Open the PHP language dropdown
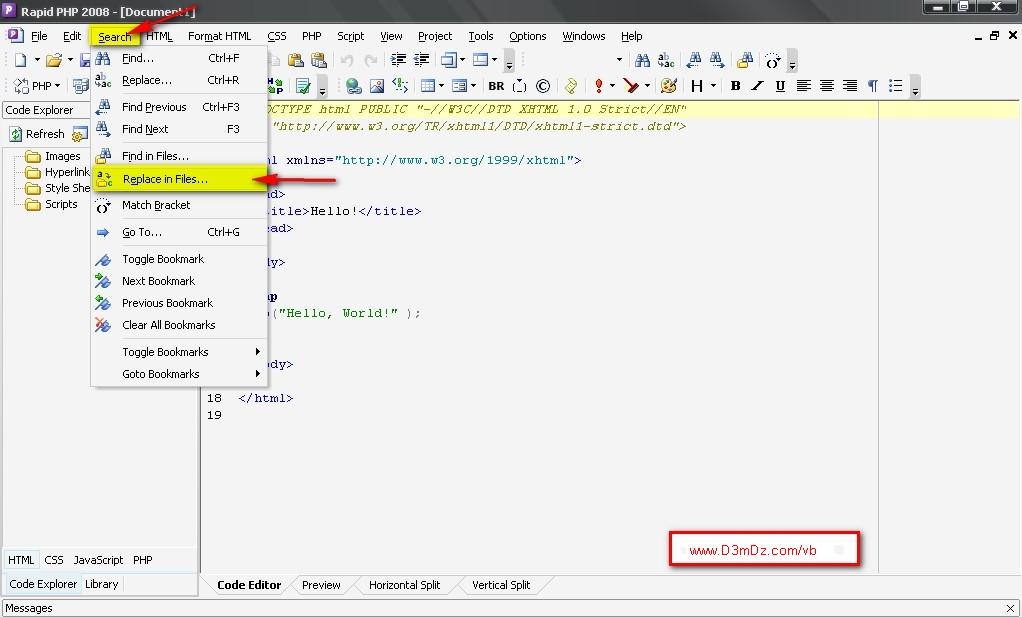This screenshot has width=1022, height=617. [x=37, y=85]
